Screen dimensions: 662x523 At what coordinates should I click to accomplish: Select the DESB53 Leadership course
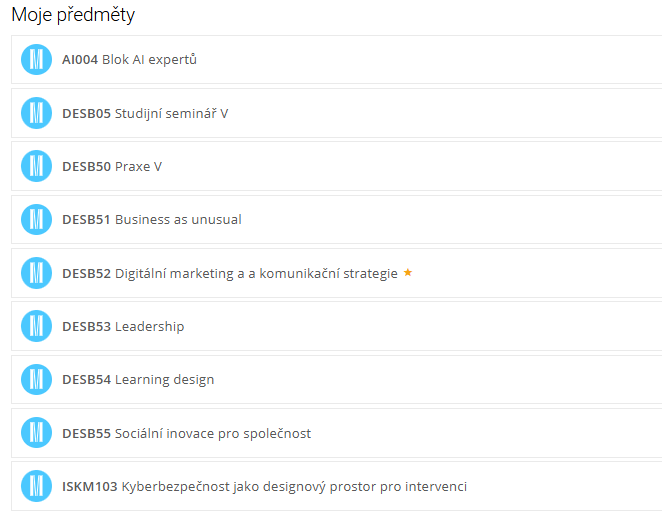pyautogui.click(x=123, y=326)
